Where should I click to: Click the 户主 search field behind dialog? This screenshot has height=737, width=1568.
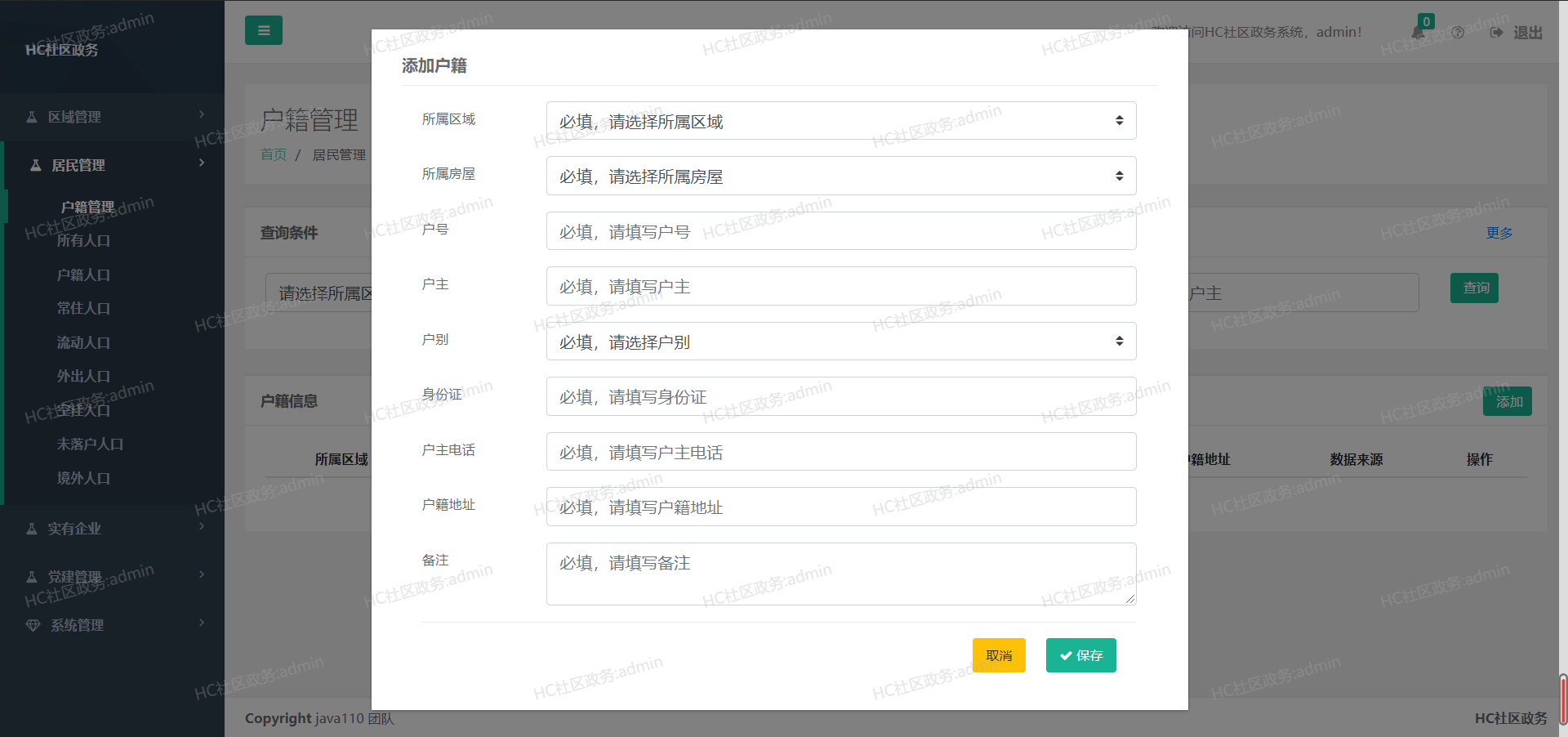[x=1303, y=293]
